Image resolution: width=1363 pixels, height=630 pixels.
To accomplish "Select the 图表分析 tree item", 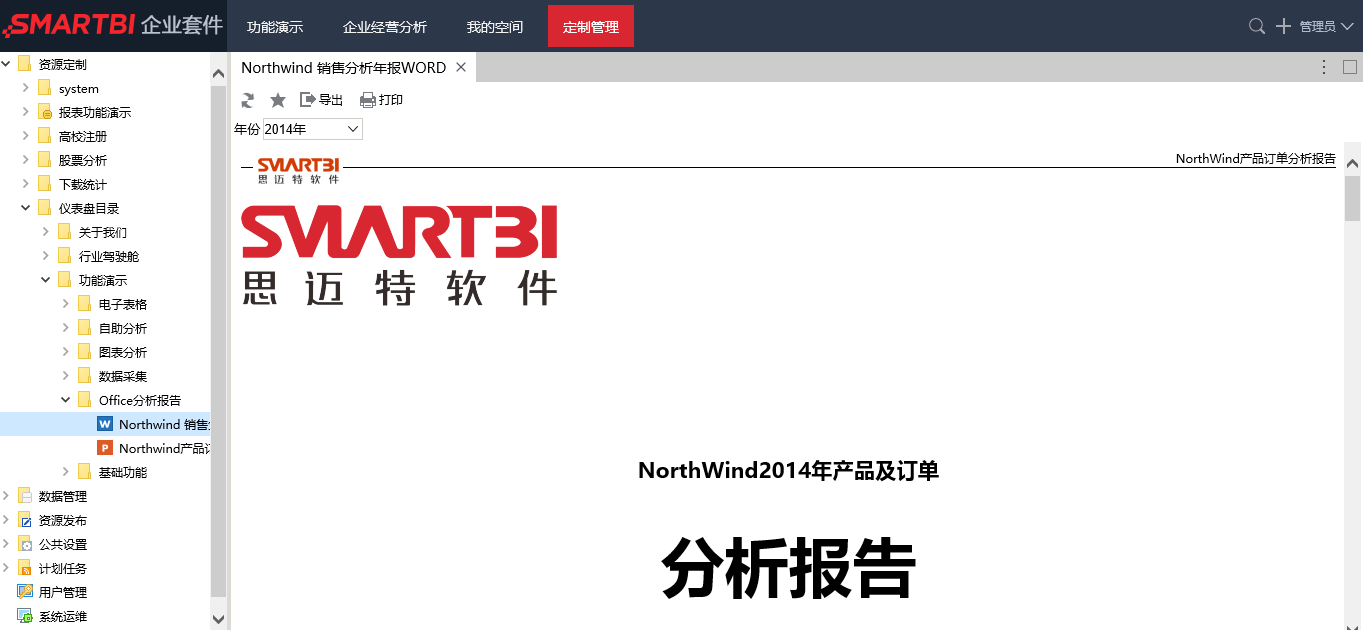I will [x=123, y=352].
